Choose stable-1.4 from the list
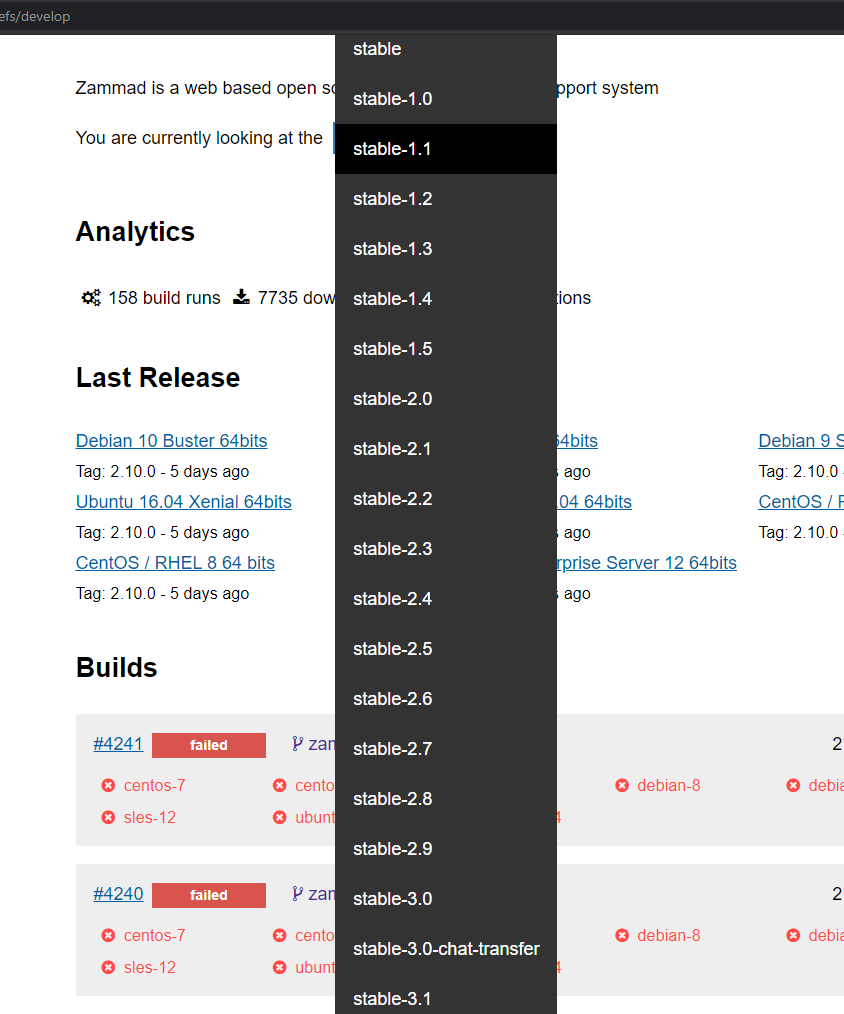The width and height of the screenshot is (844, 1014). point(446,299)
